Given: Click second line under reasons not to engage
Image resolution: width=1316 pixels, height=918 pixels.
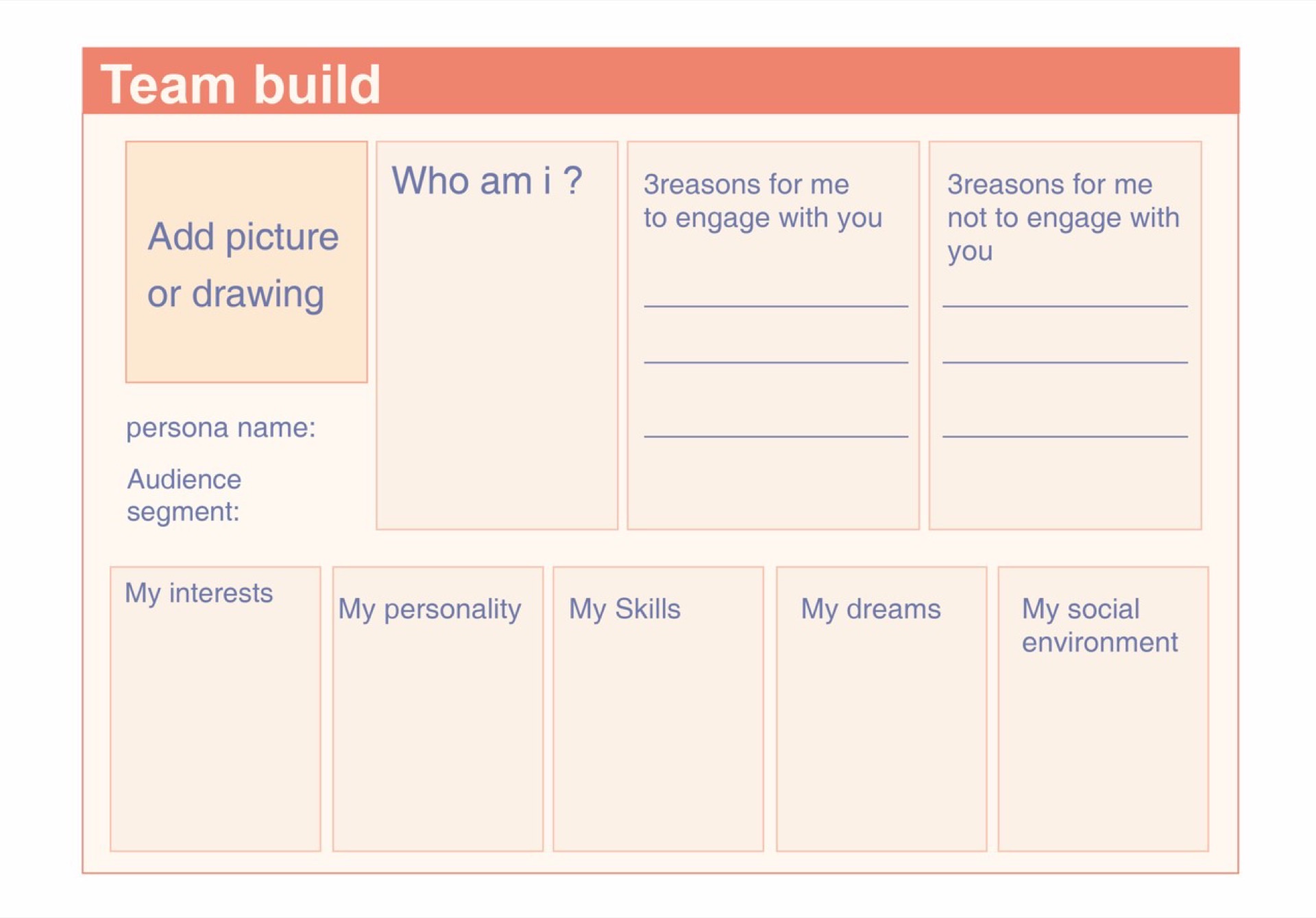Looking at the screenshot, I should tap(1065, 362).
